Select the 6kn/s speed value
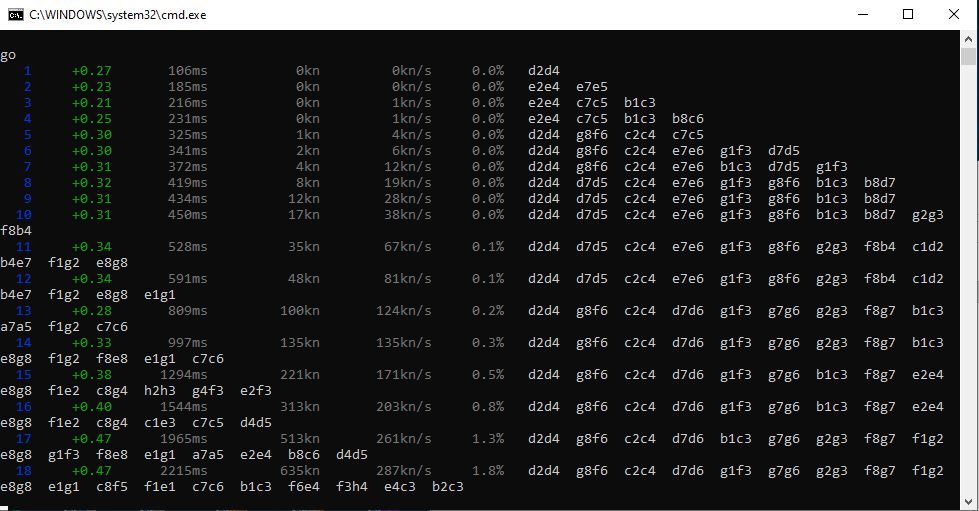 tap(411, 151)
